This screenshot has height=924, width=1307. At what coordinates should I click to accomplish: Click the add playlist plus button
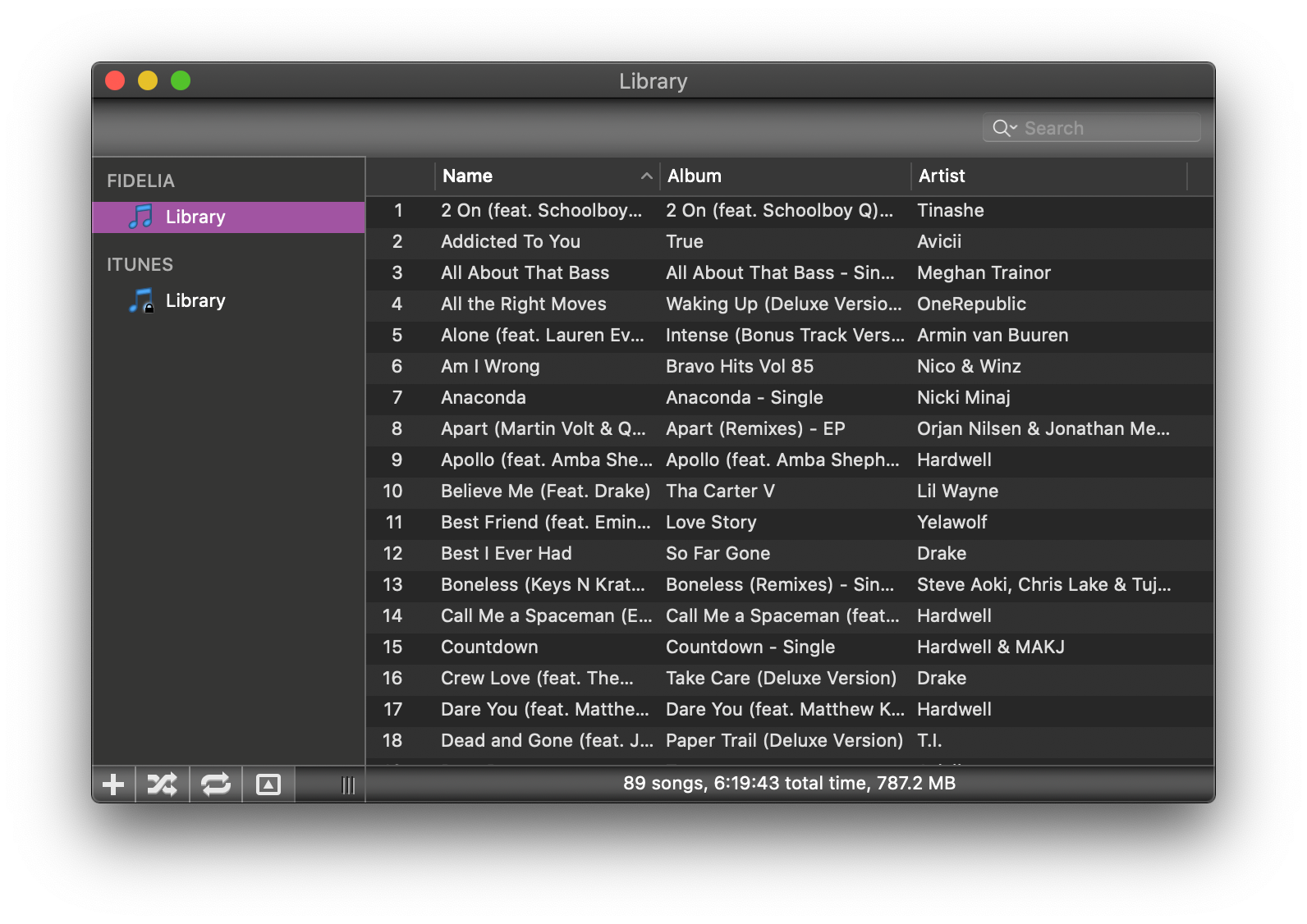click(113, 784)
